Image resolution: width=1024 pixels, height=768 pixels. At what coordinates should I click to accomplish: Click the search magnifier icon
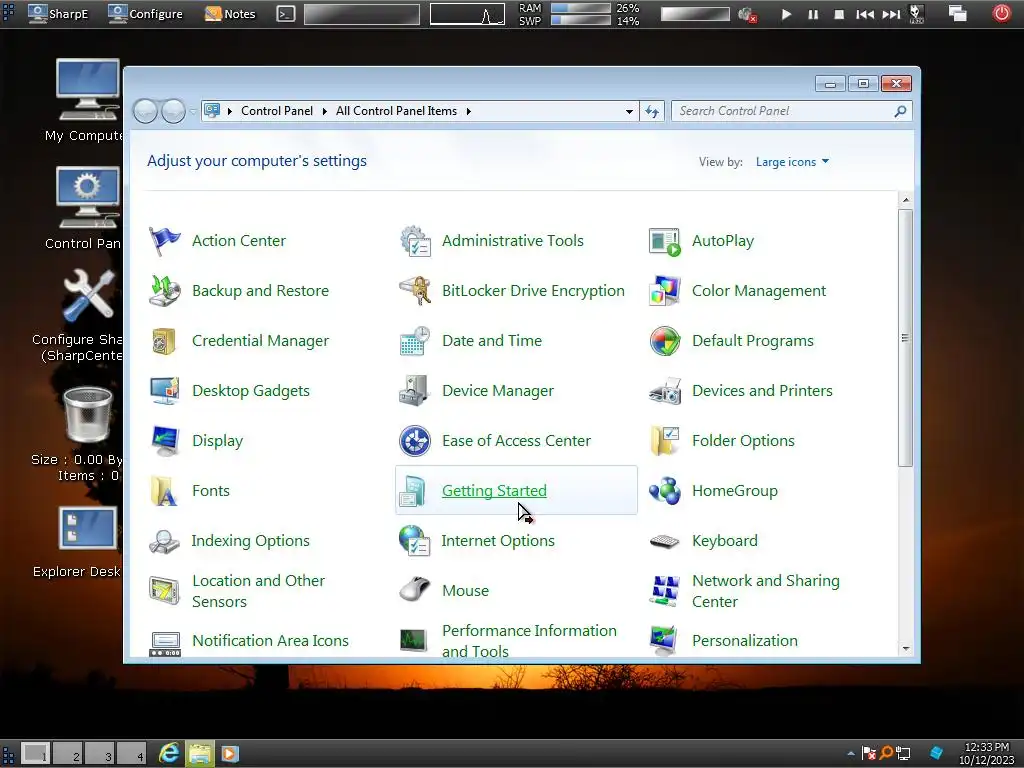coord(900,111)
